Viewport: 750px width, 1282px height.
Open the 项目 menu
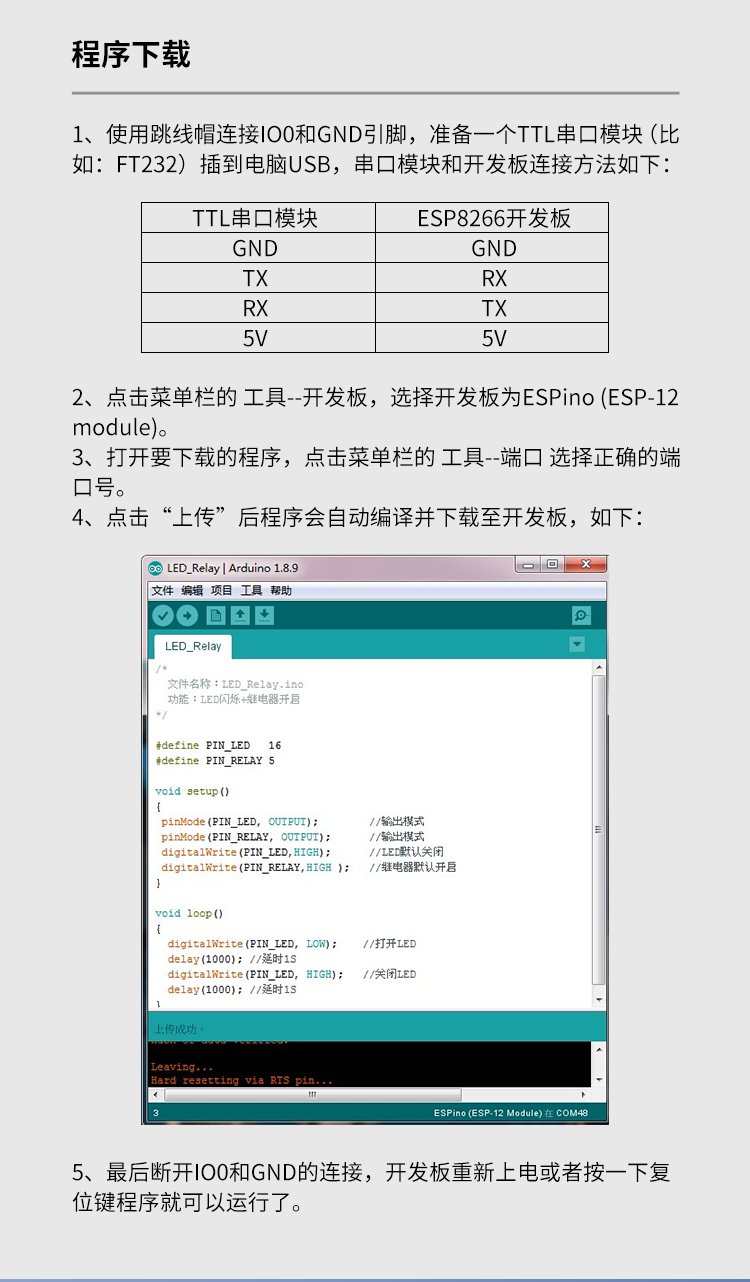[x=221, y=591]
